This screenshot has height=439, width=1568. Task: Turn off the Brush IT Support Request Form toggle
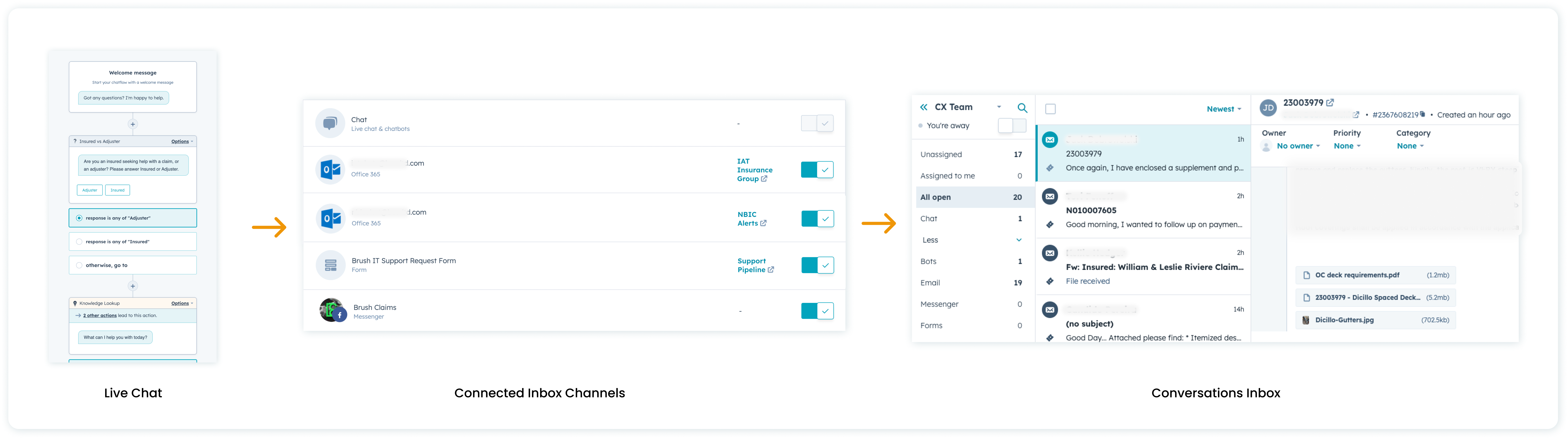pos(817,265)
